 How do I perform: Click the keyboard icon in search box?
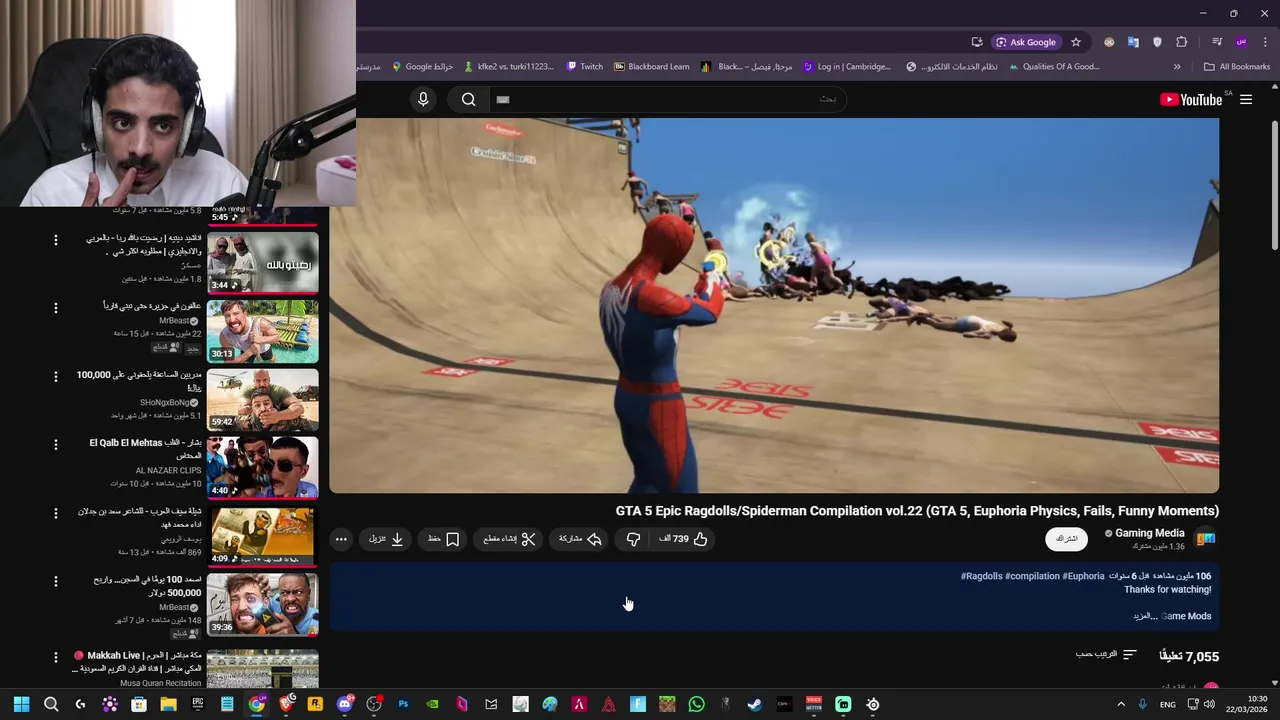(x=503, y=99)
